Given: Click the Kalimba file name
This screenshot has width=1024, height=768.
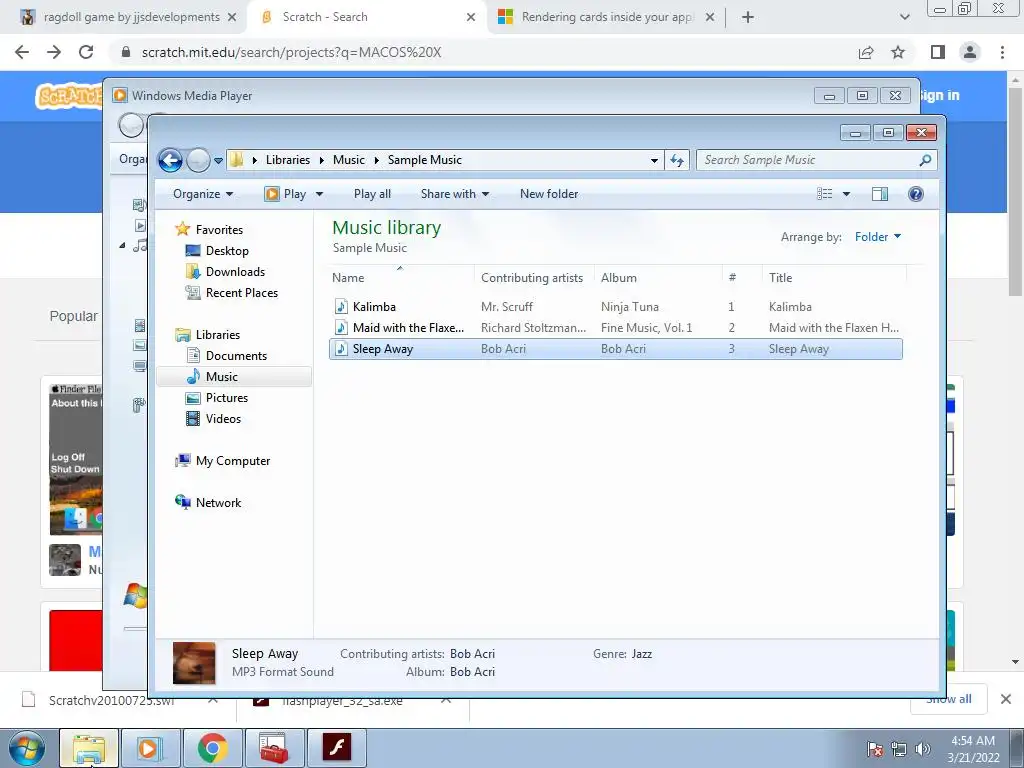Looking at the screenshot, I should tap(374, 306).
